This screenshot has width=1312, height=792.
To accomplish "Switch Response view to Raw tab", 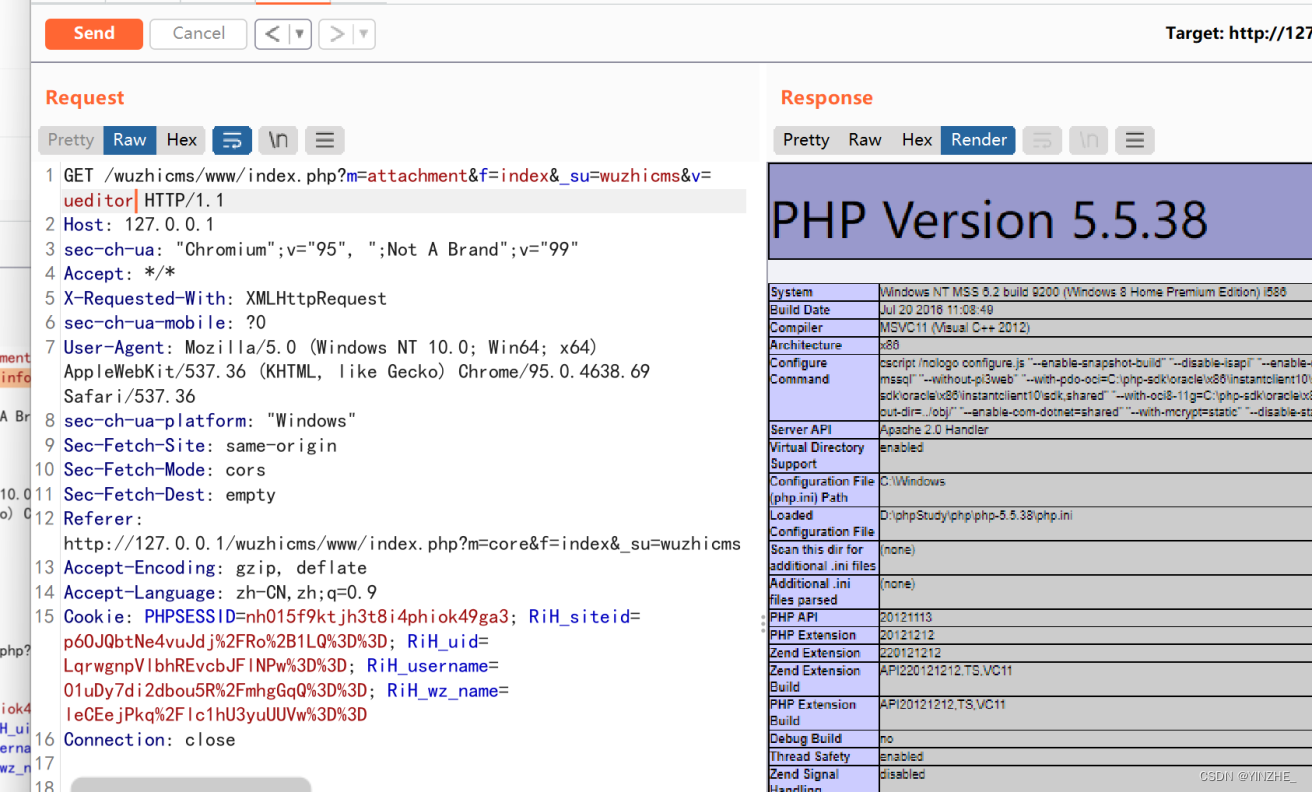I will (865, 140).
